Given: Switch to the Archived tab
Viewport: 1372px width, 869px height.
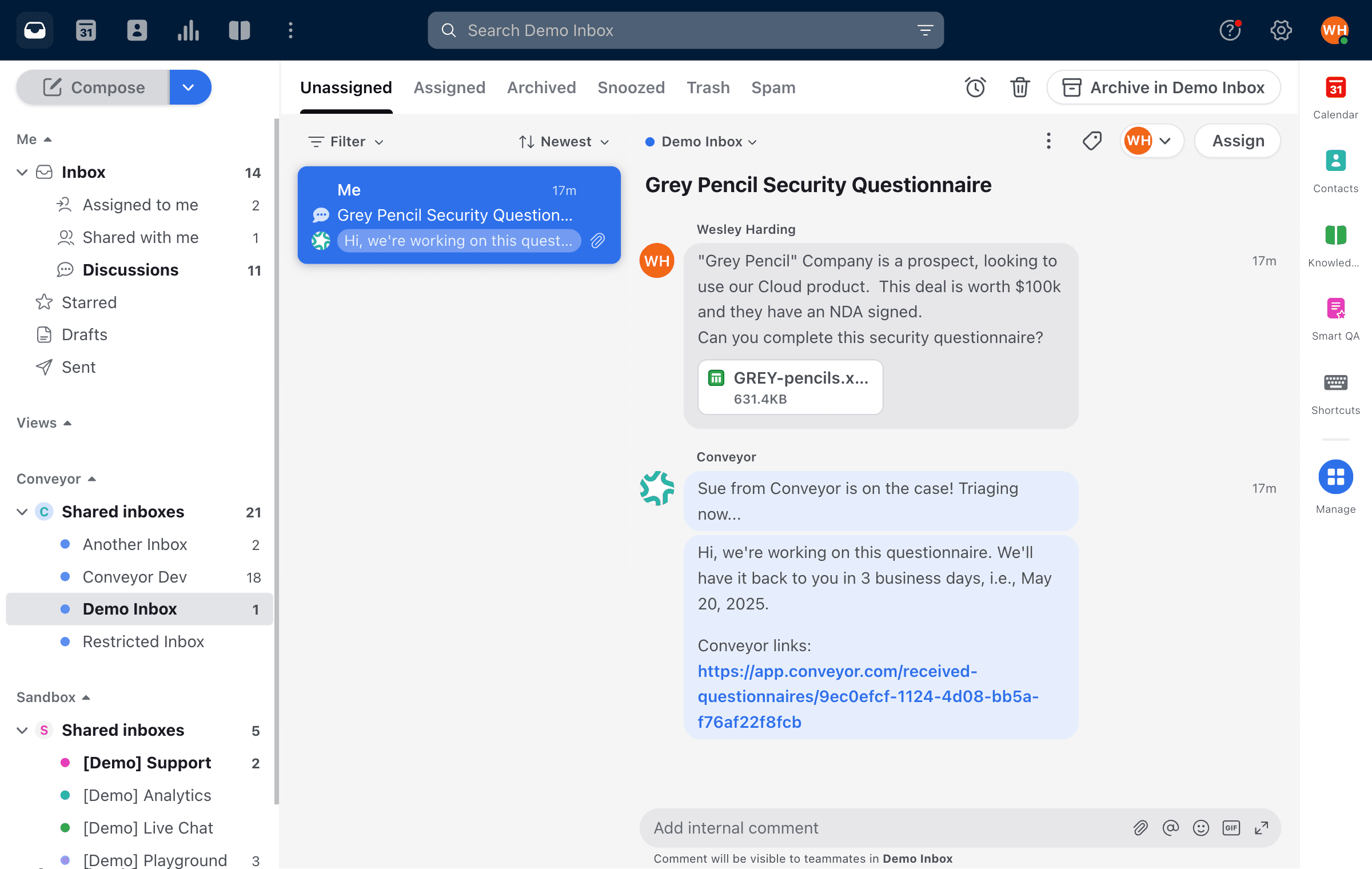Looking at the screenshot, I should pos(541,87).
